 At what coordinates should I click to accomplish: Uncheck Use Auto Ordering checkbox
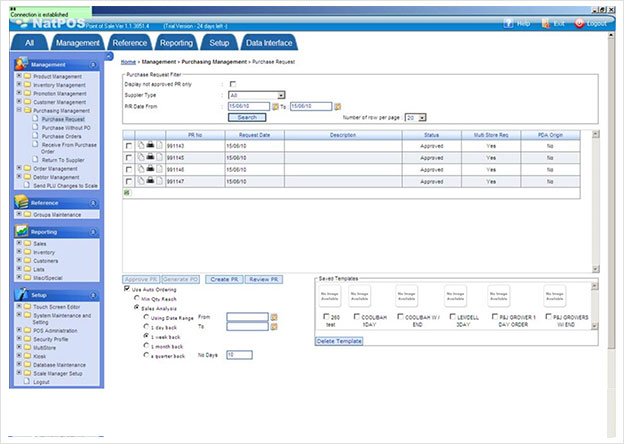coord(127,289)
